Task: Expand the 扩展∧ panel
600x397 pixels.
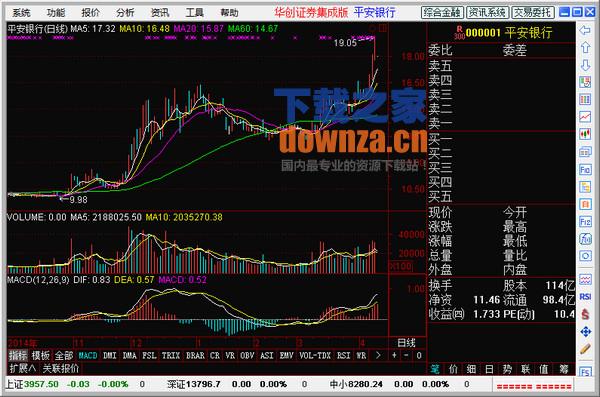Action: point(23,369)
